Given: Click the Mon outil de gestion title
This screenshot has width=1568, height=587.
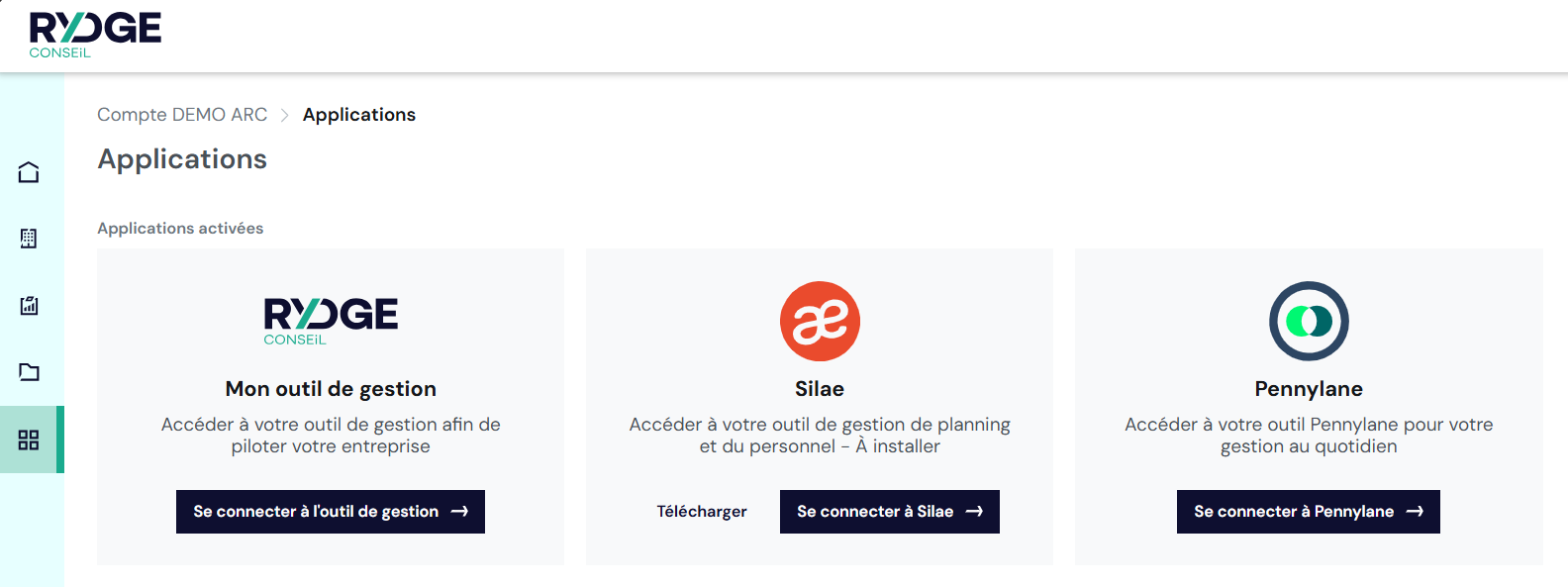Looking at the screenshot, I should coord(331,389).
